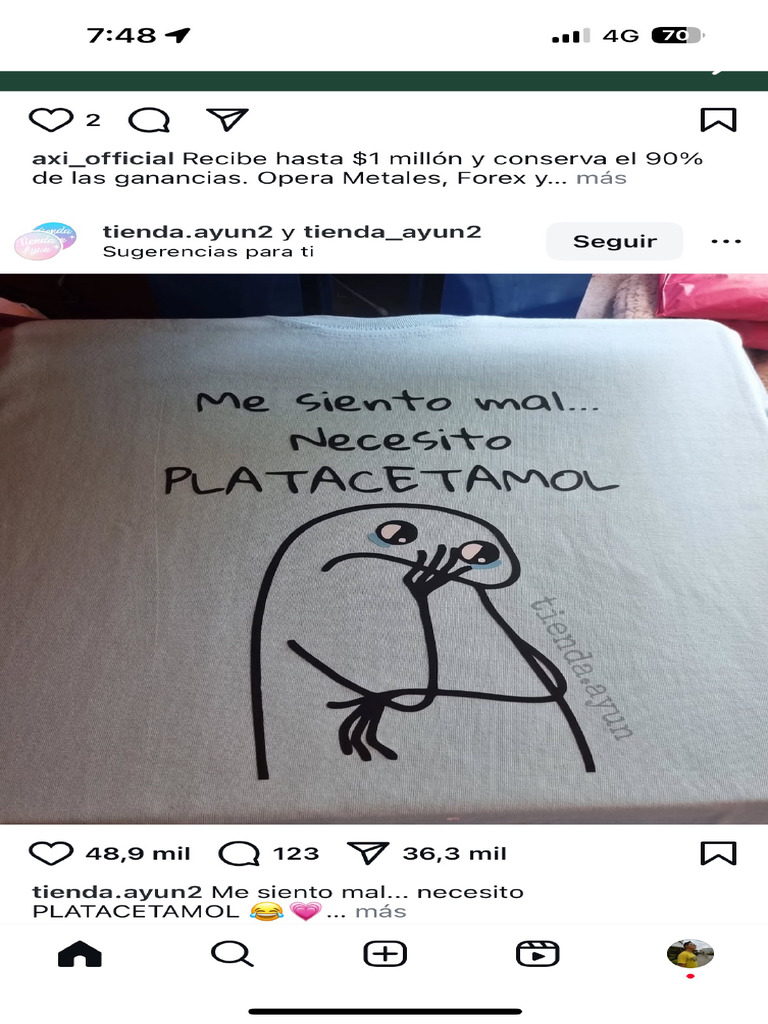Image resolution: width=768 pixels, height=1024 pixels.
Task: Like the axi_official ad post
Action: coord(51,120)
